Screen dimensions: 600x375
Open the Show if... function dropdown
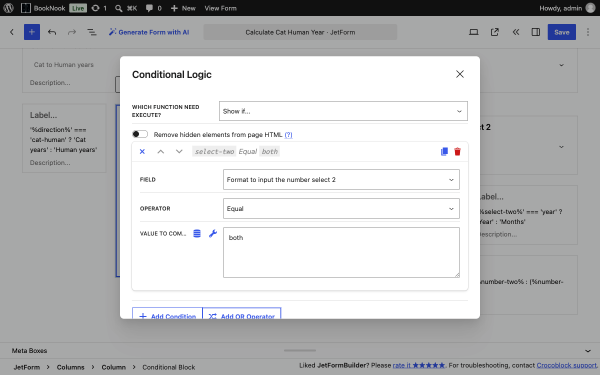(343, 111)
